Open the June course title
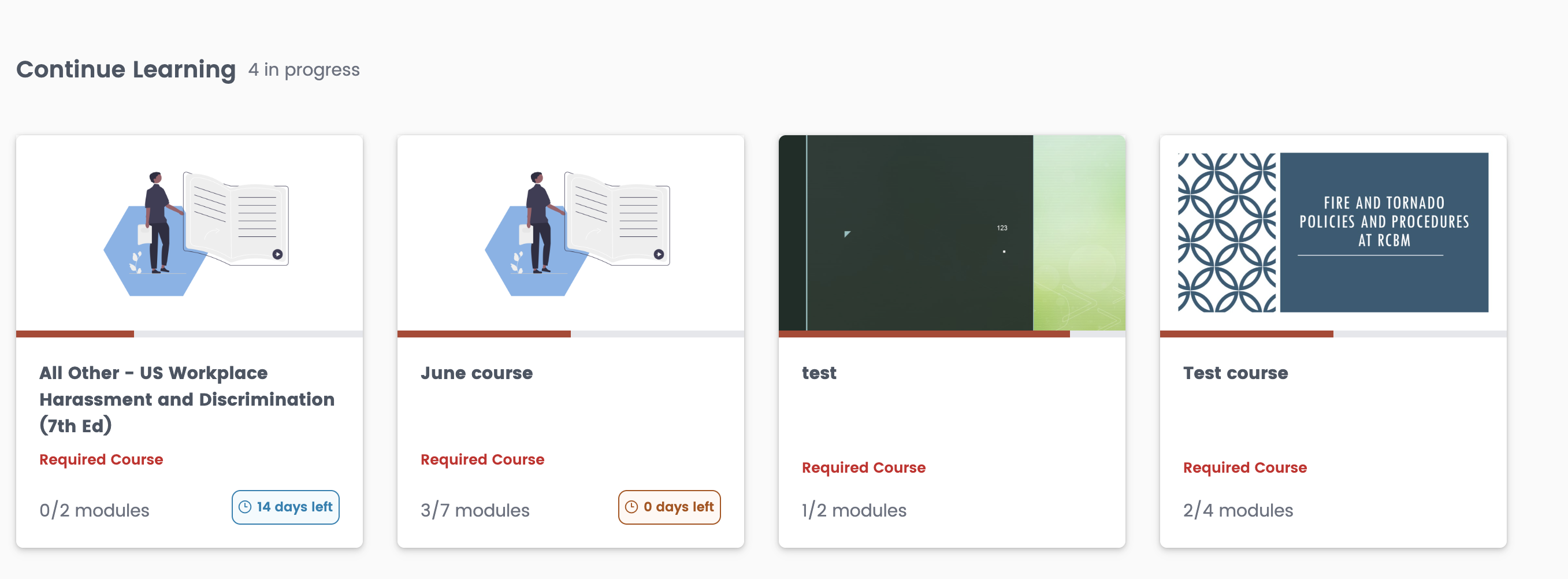This screenshot has height=579, width=1568. [477, 373]
